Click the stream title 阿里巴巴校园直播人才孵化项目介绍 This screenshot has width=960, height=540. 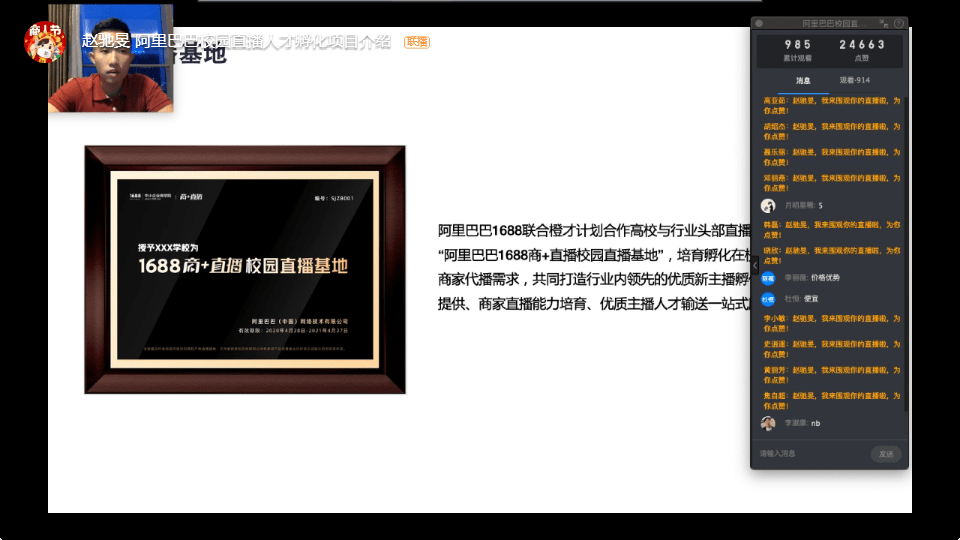(x=262, y=42)
